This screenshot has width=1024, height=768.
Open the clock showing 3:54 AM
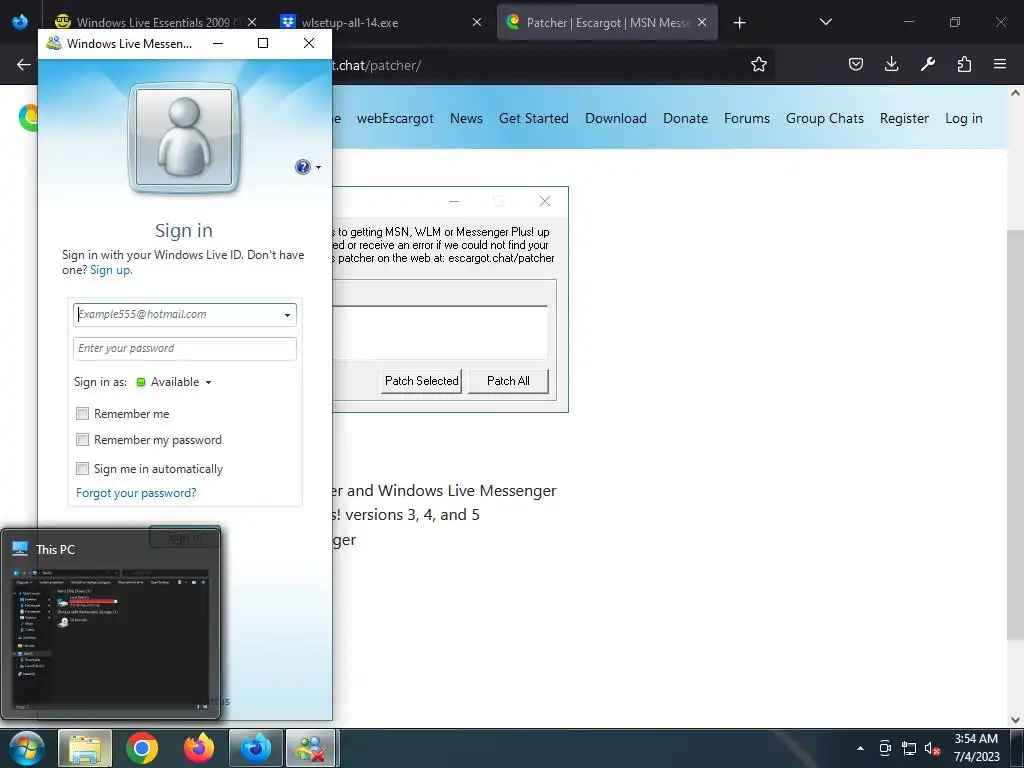click(x=976, y=748)
